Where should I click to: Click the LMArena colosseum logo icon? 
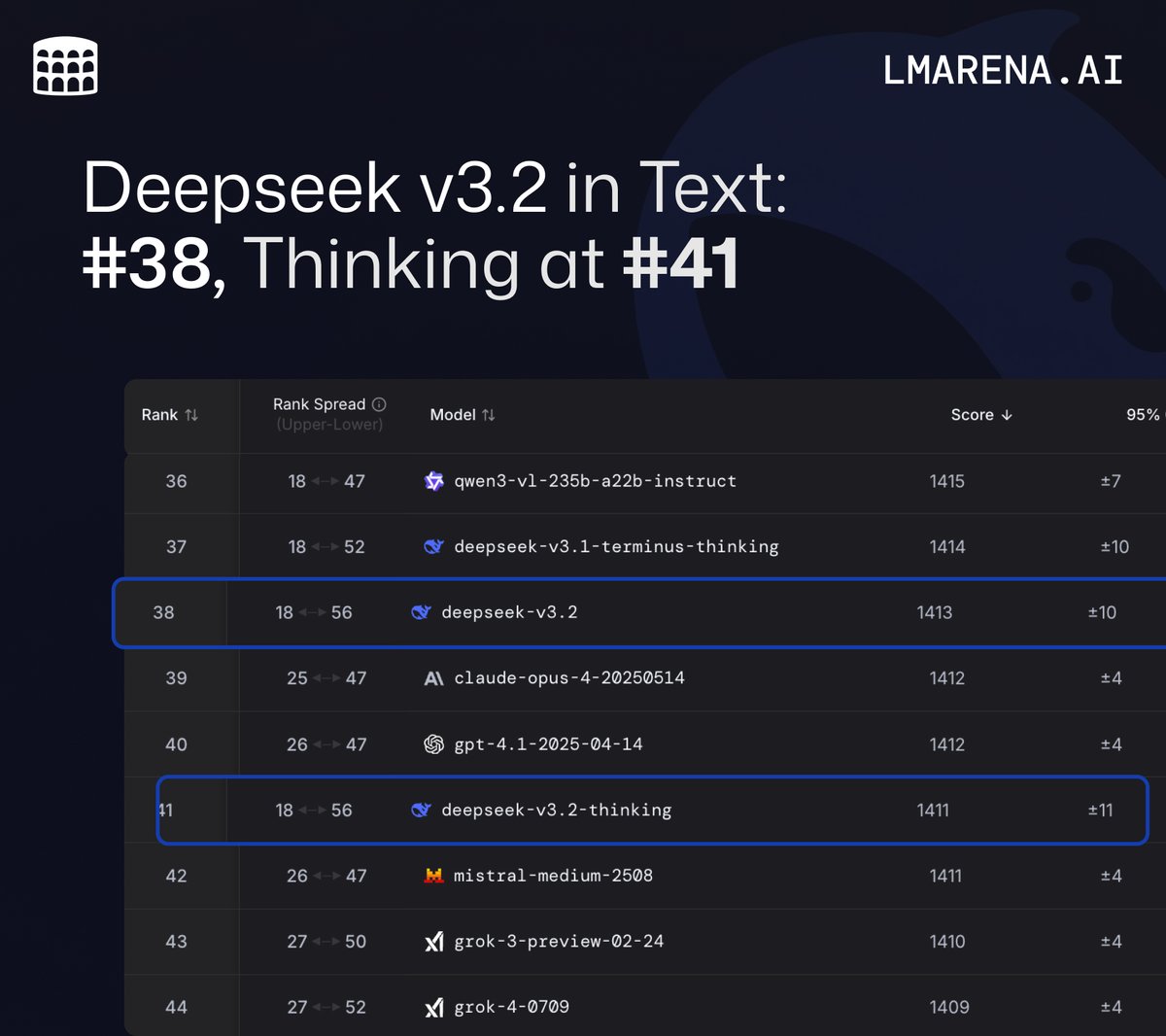pyautogui.click(x=65, y=66)
